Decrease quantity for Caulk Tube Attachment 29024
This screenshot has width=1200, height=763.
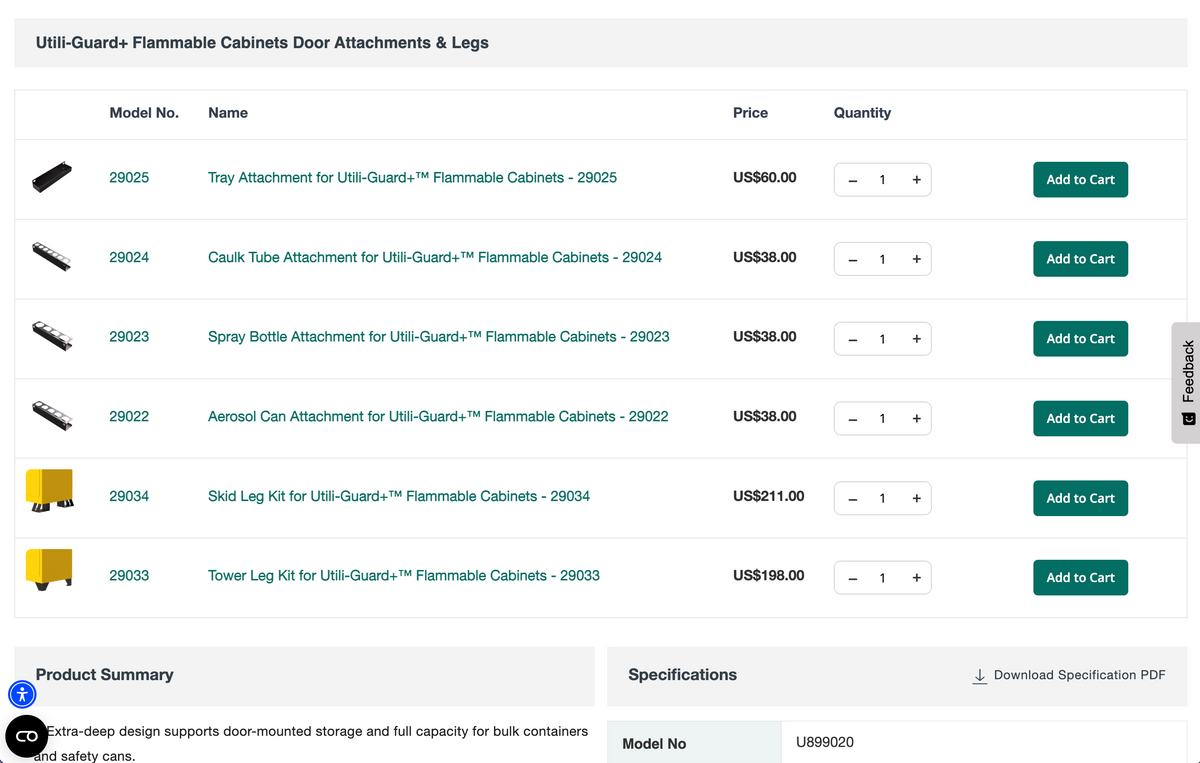click(852, 259)
